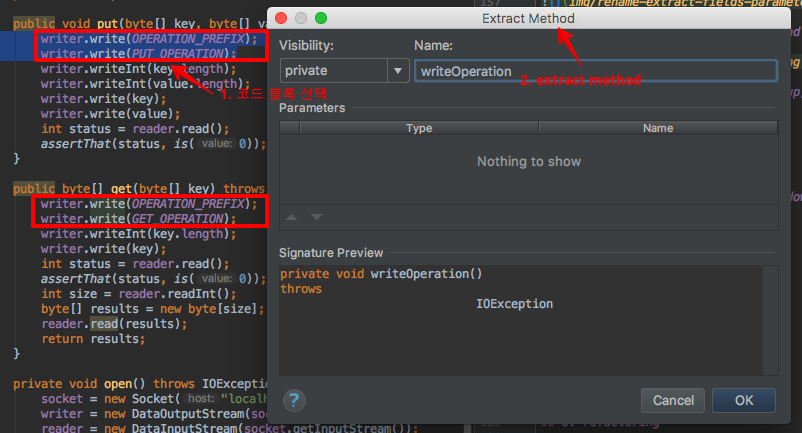Click the throws keyword in signature preview

(301, 289)
